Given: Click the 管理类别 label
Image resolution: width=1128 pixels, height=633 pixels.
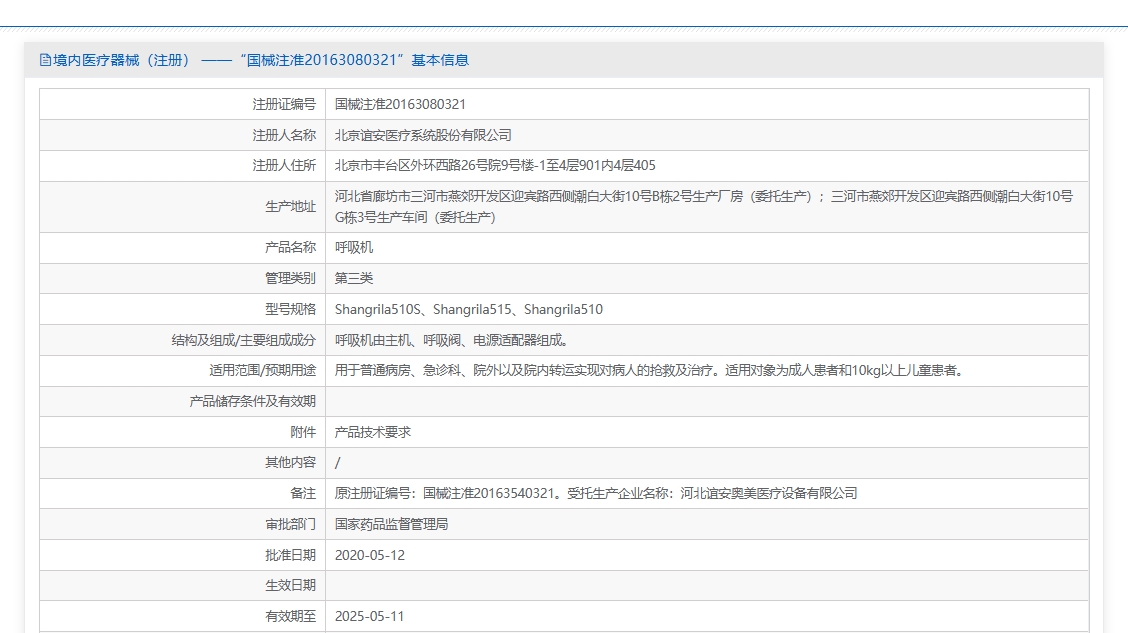Looking at the screenshot, I should (x=291, y=278).
